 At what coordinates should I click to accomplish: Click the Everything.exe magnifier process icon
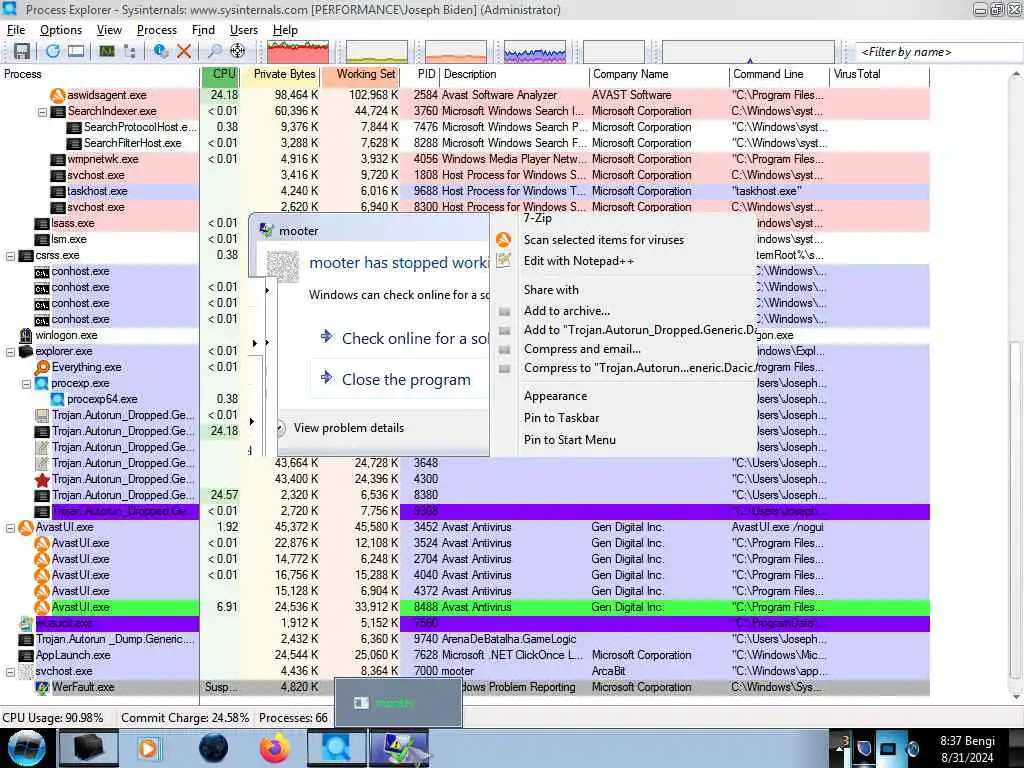click(42, 367)
